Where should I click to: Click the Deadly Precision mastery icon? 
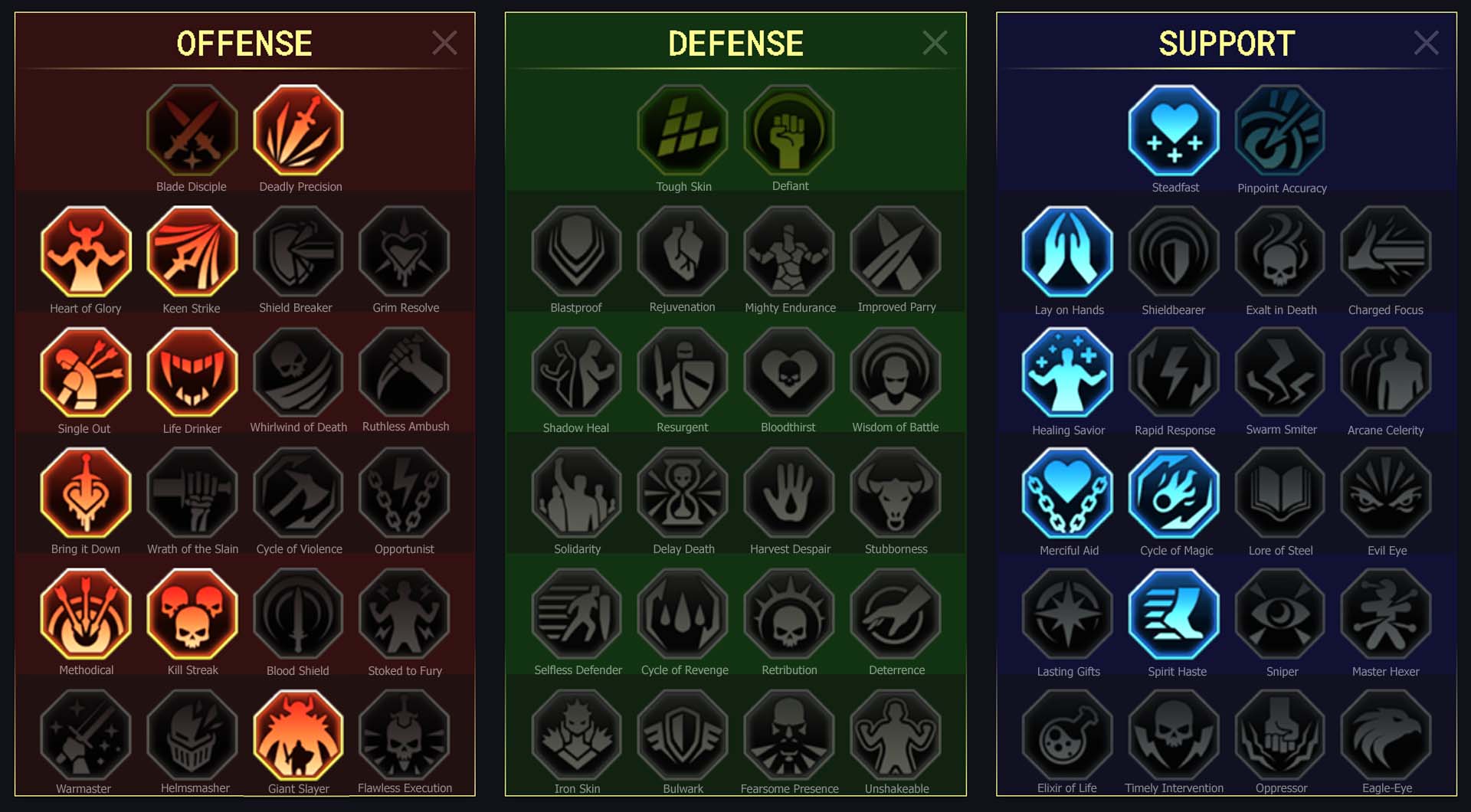point(299,130)
